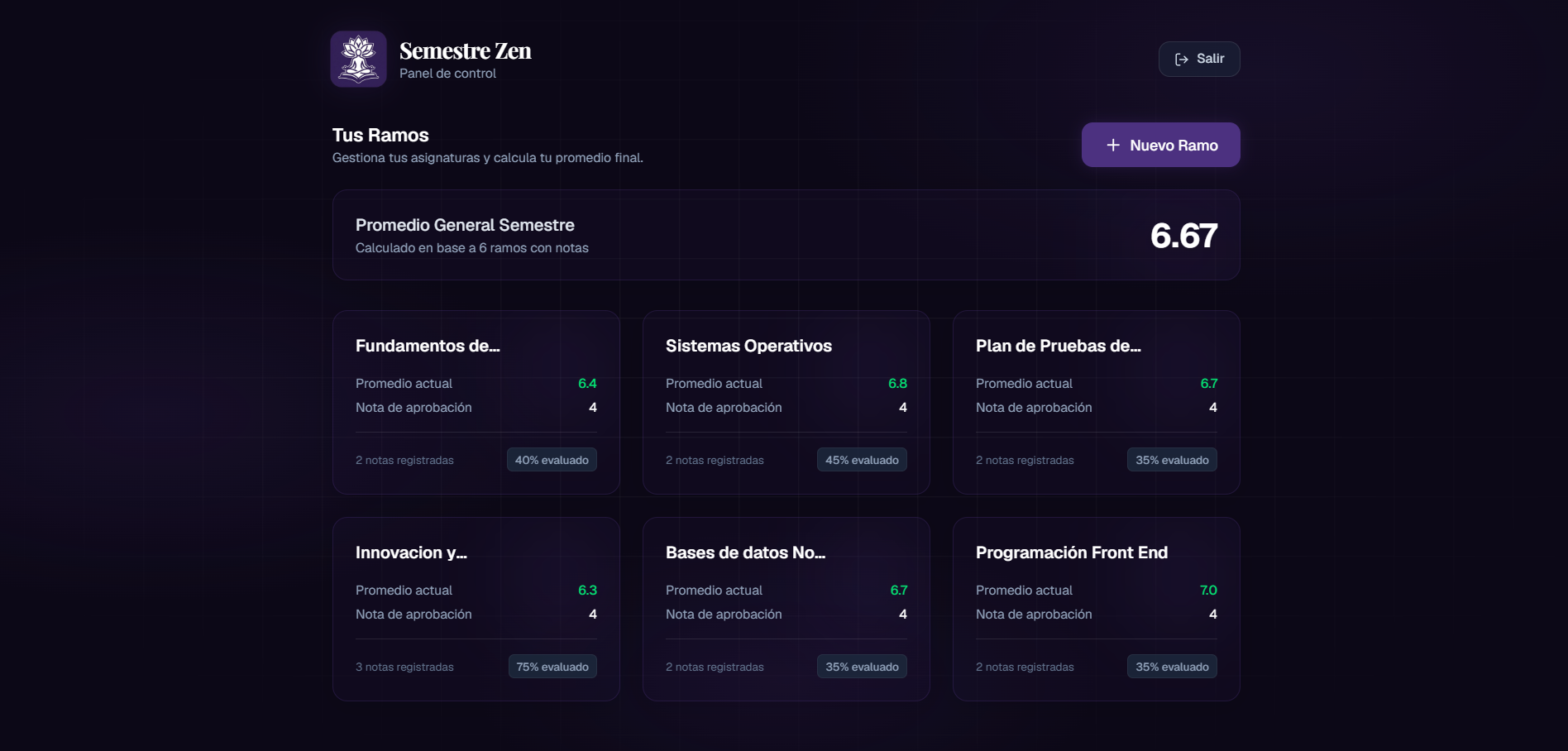Click Bases de datos 35% evaluado badge

tap(862, 667)
